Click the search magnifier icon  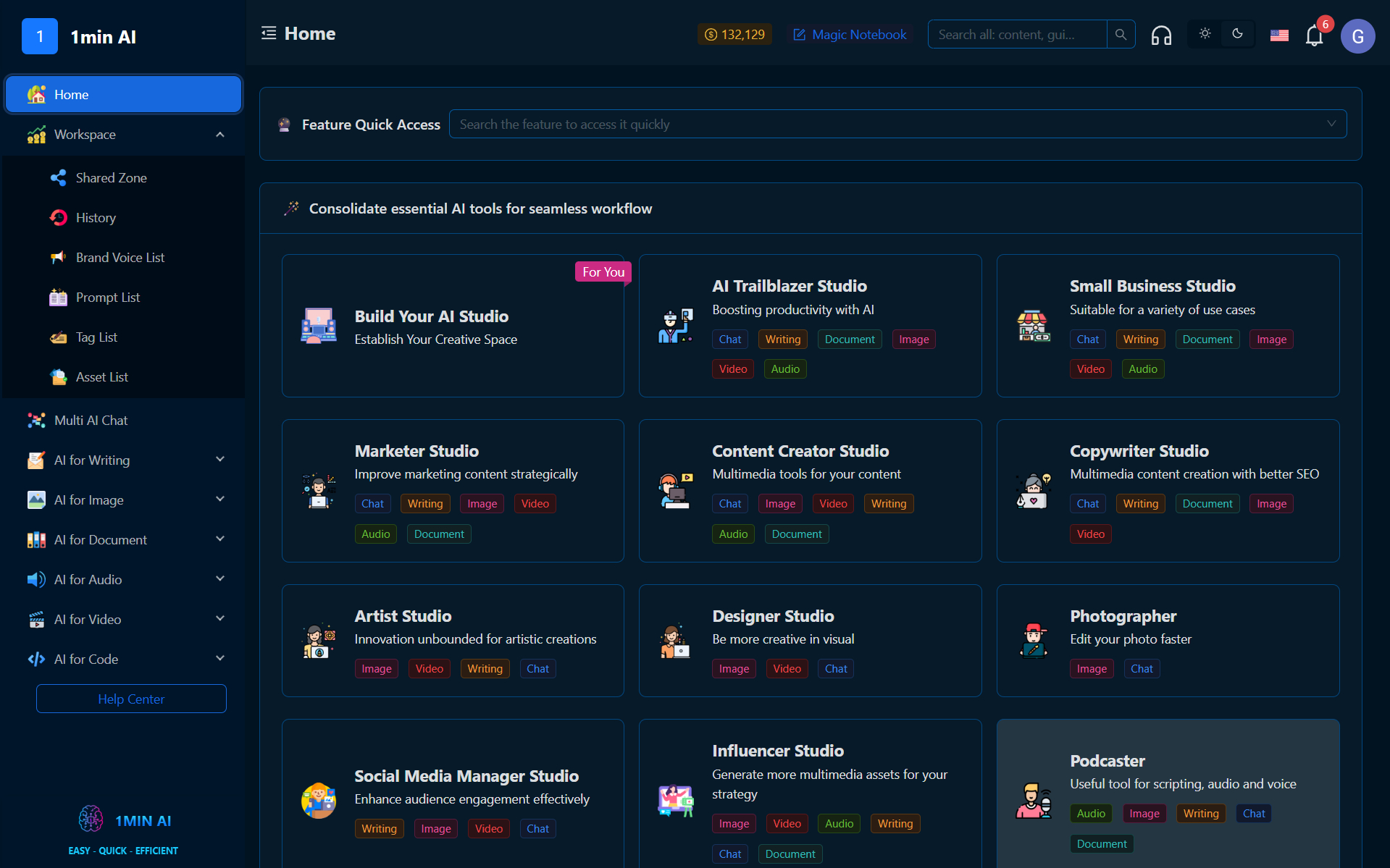click(x=1121, y=34)
